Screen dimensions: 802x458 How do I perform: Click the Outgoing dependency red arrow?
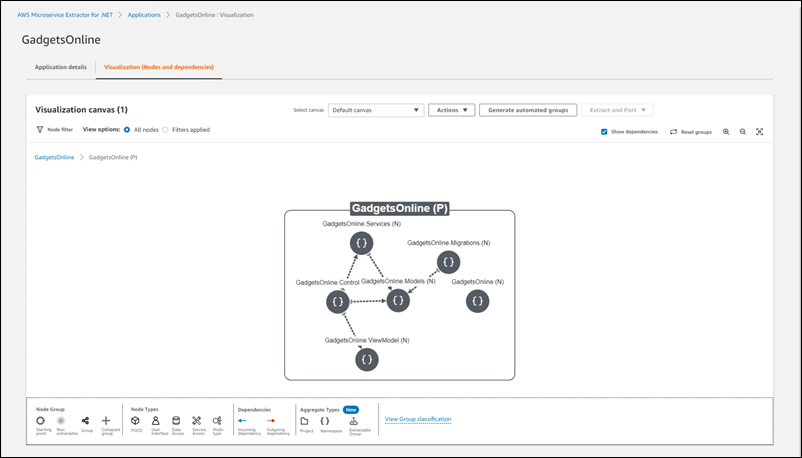pyautogui.click(x=271, y=421)
